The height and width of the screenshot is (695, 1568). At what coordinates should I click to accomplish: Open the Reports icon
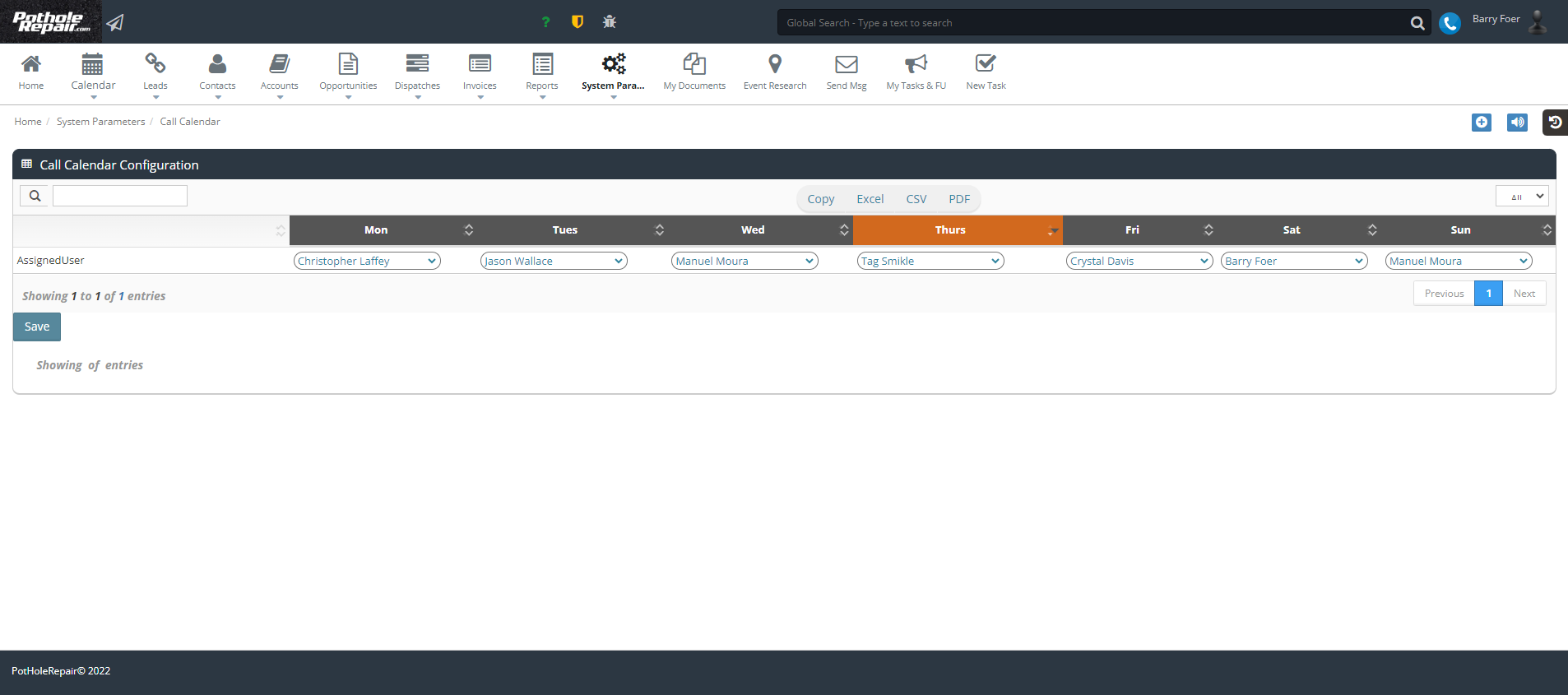pyautogui.click(x=542, y=63)
